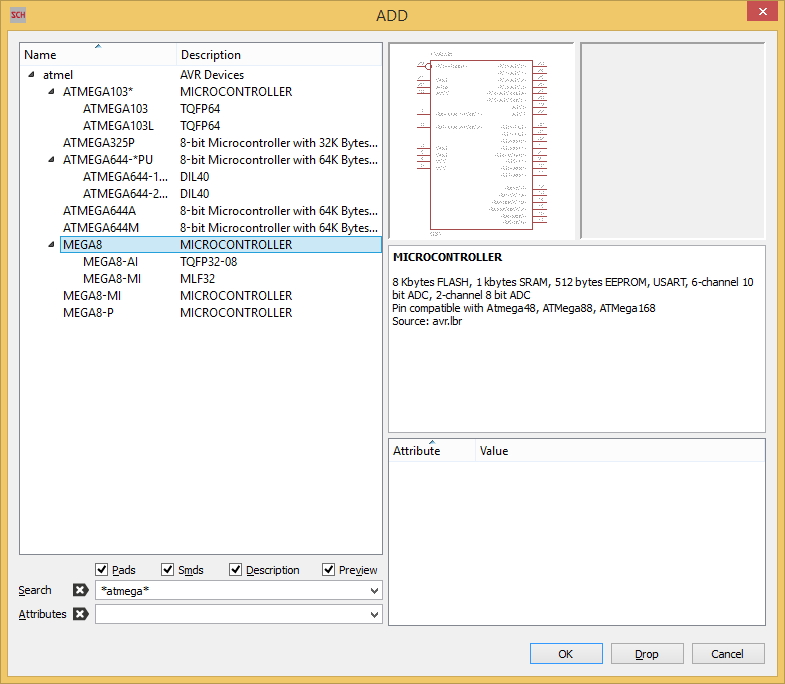Click the bold MICROCONTROLLER description heading
The height and width of the screenshot is (684, 785).
(x=447, y=257)
